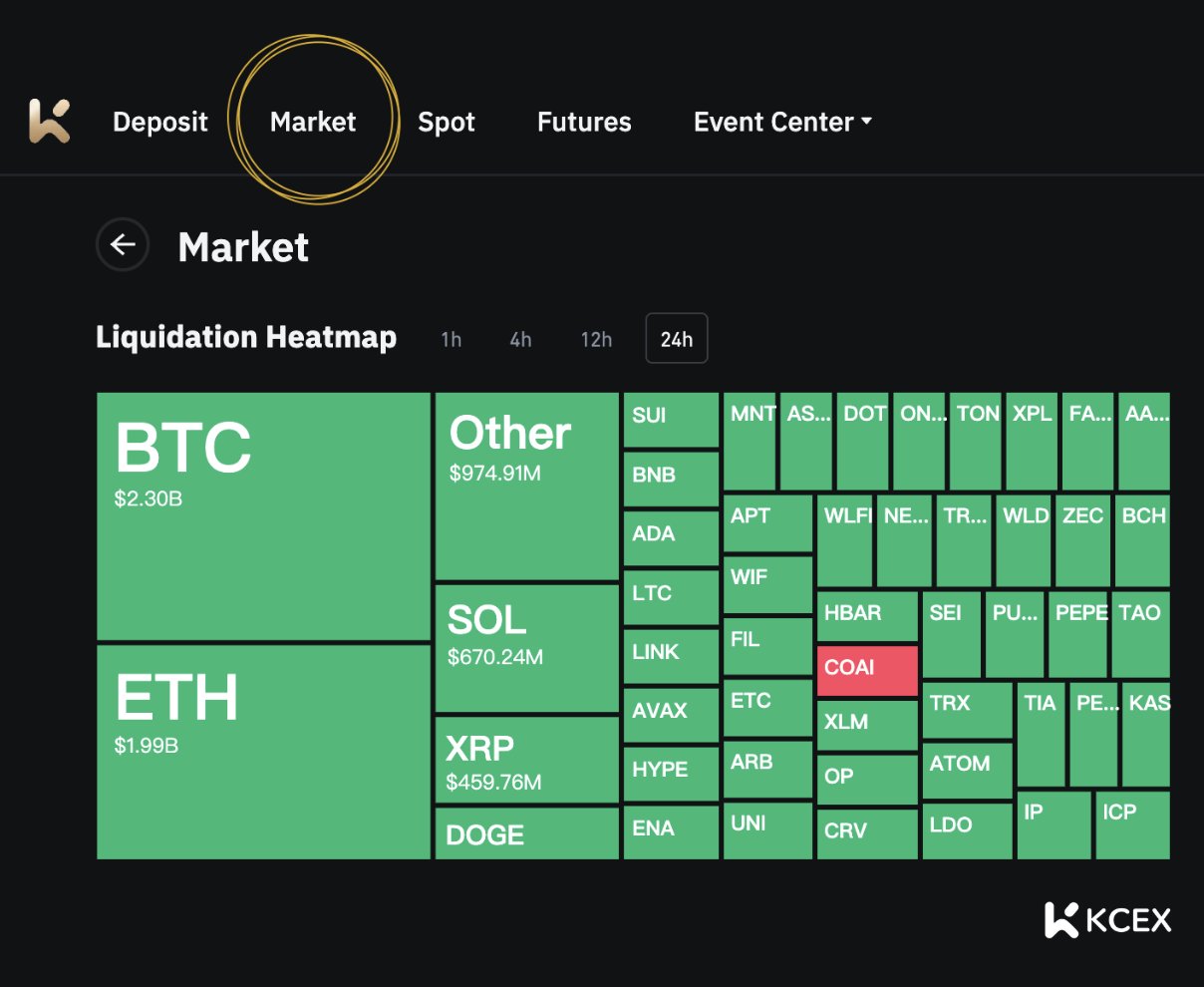Image resolution: width=1204 pixels, height=987 pixels.
Task: Select the BTC $2.30B heatmap block
Action: coord(263,515)
